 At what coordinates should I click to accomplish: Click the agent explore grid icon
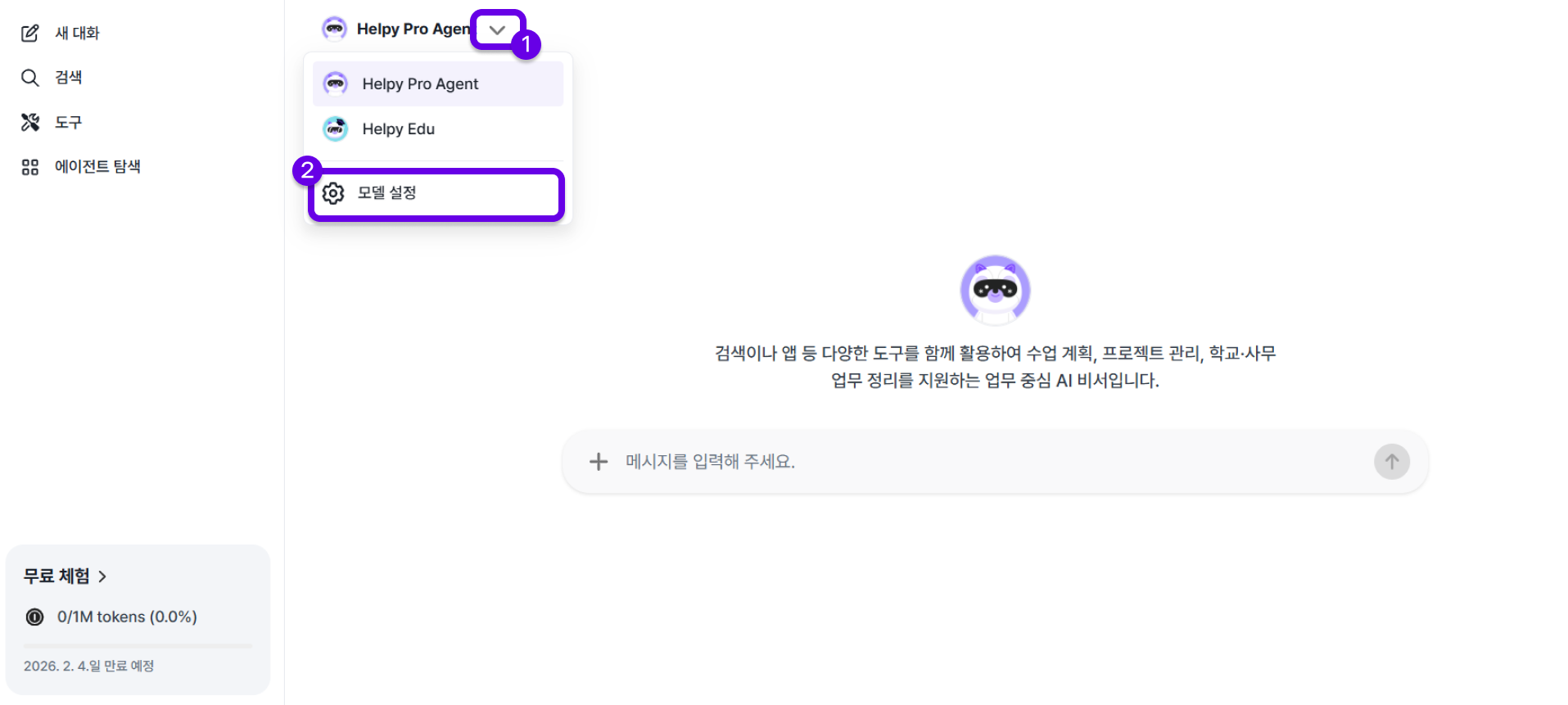pyautogui.click(x=30, y=167)
